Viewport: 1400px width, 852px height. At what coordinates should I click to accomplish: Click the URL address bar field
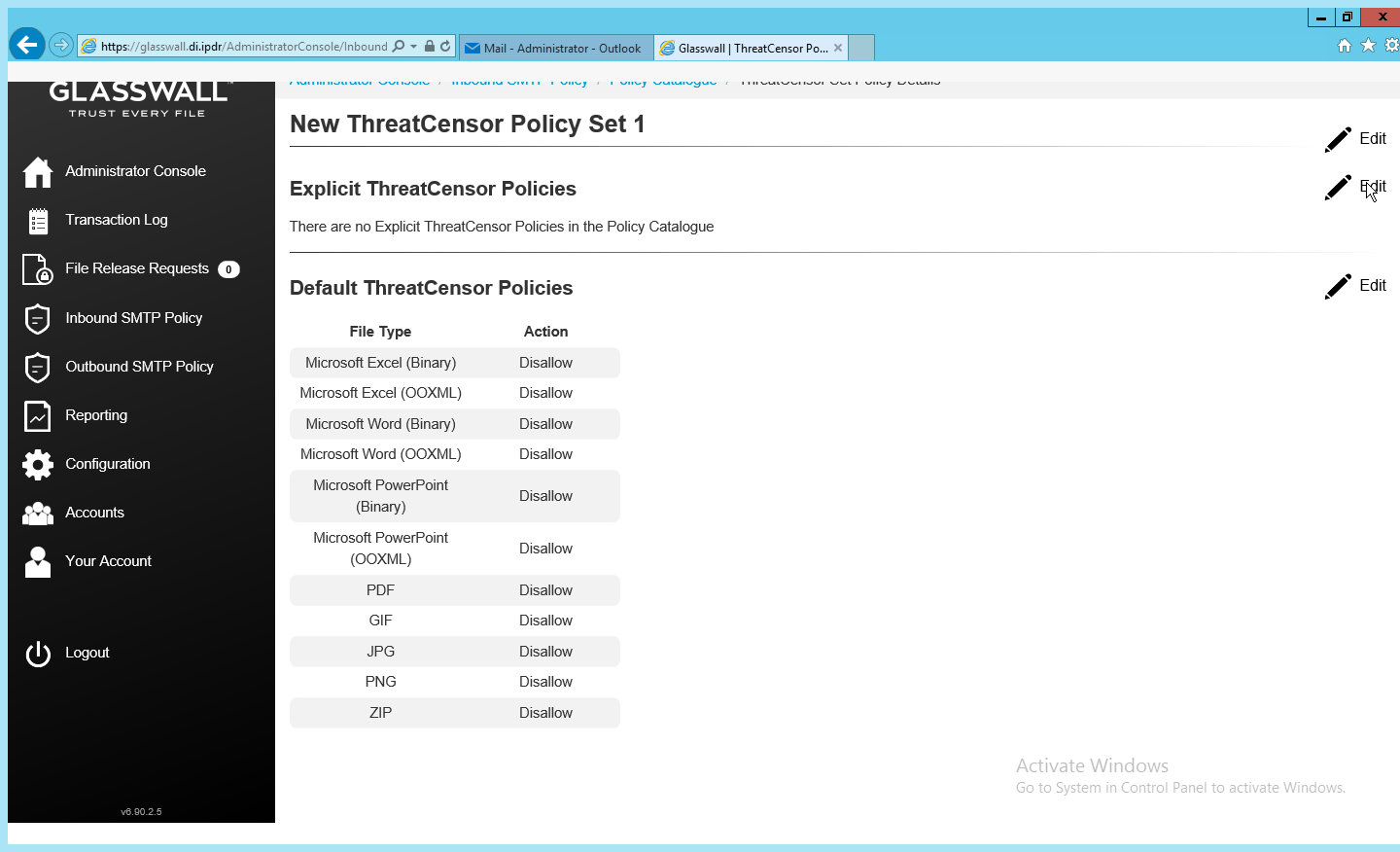(243, 47)
